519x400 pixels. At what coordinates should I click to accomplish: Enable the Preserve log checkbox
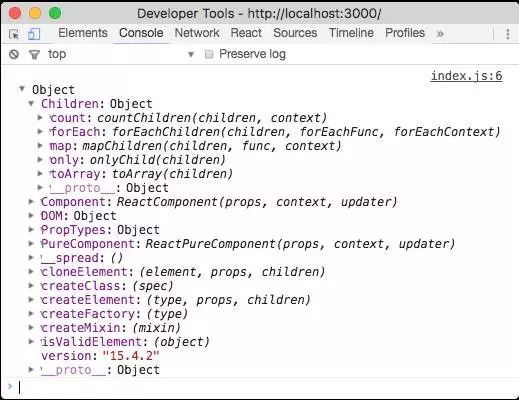click(x=209, y=54)
